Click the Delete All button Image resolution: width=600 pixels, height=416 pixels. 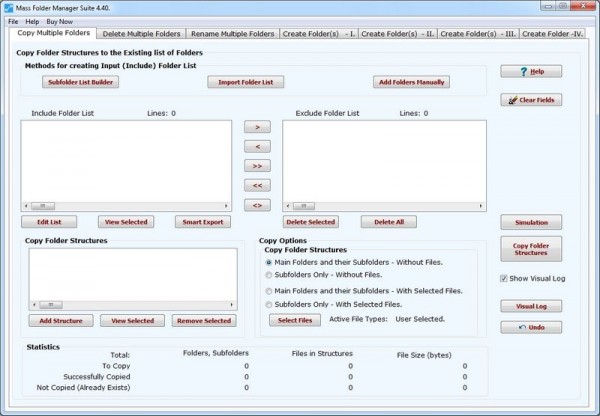(389, 222)
